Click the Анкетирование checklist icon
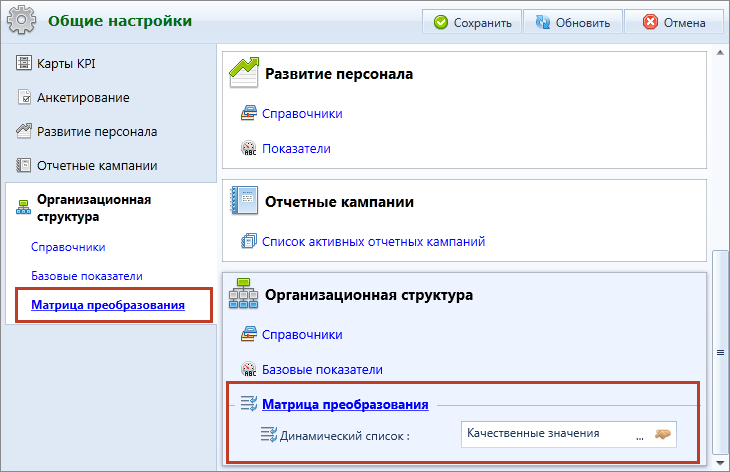730x472 pixels. [24, 97]
